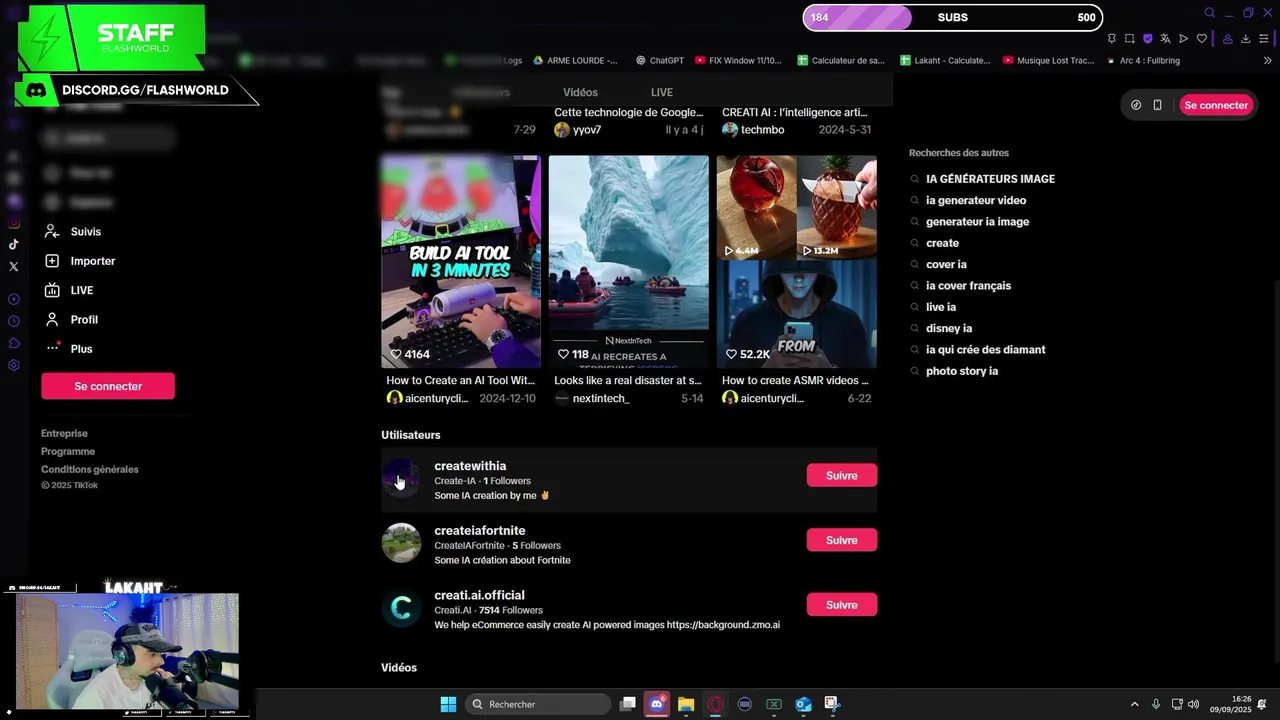The width and height of the screenshot is (1280, 720).
Task: Open the Opera easy setup menu icon
Action: pos(1265,39)
